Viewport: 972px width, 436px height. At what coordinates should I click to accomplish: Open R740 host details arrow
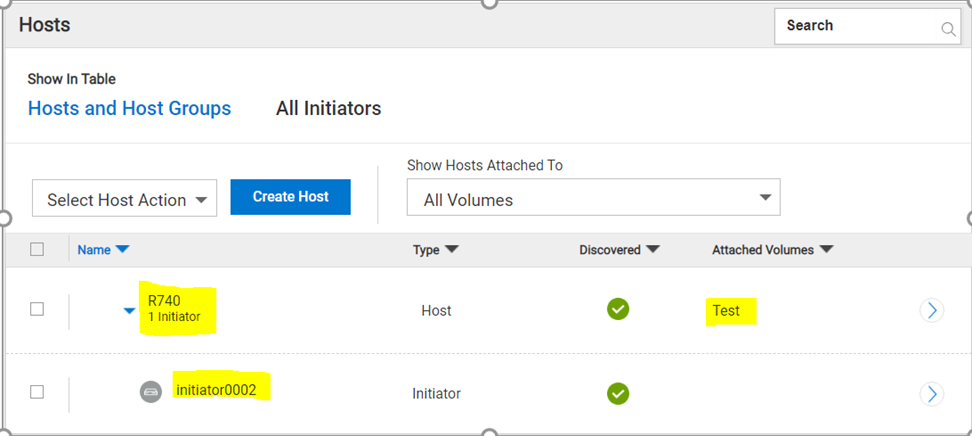pos(931,310)
